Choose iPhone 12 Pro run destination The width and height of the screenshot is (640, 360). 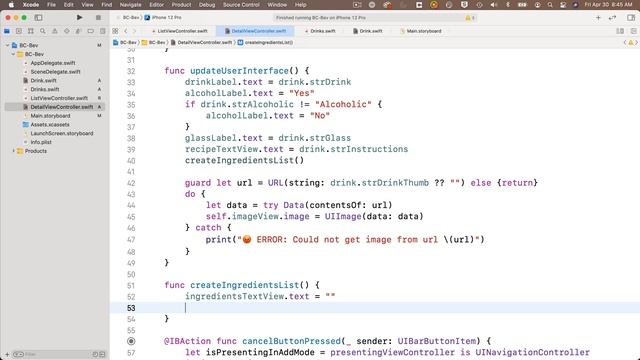pos(164,18)
